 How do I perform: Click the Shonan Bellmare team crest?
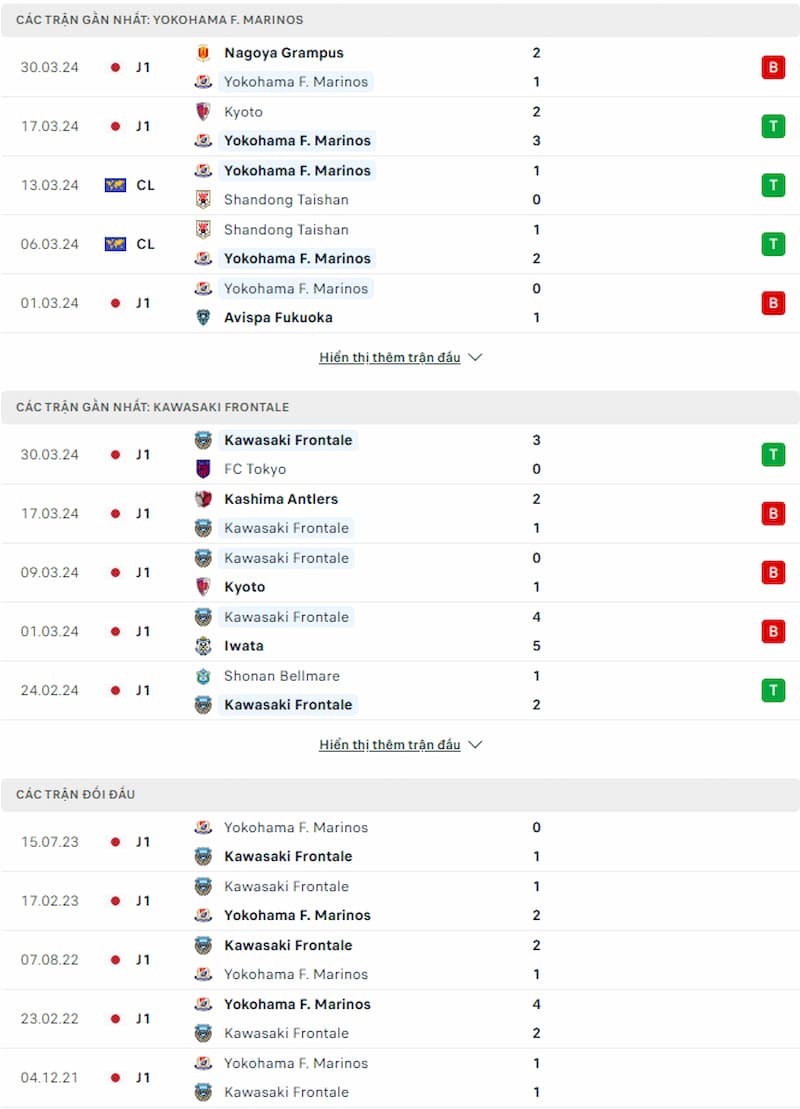click(x=203, y=676)
